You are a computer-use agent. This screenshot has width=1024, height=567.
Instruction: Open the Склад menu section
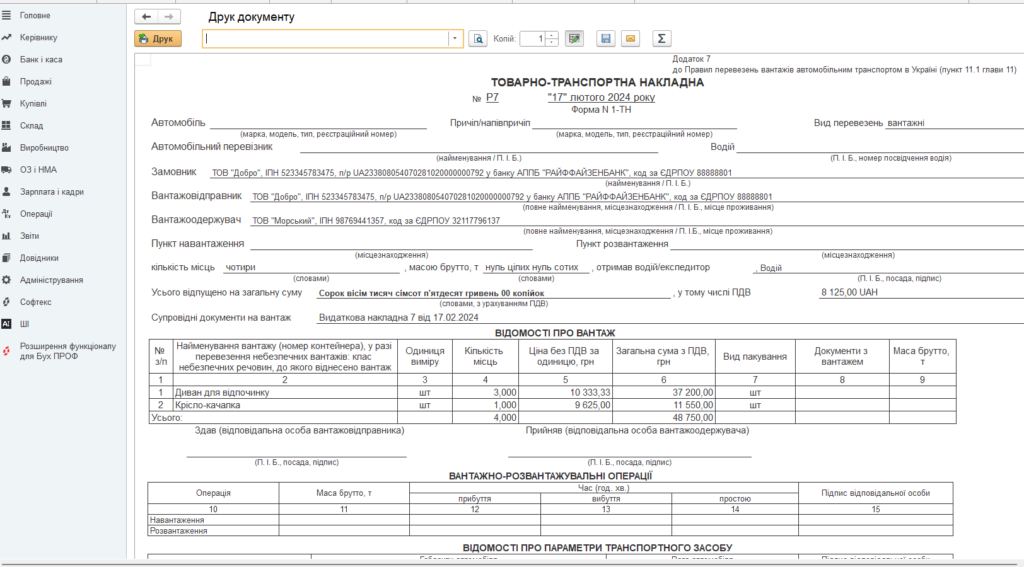coord(31,125)
